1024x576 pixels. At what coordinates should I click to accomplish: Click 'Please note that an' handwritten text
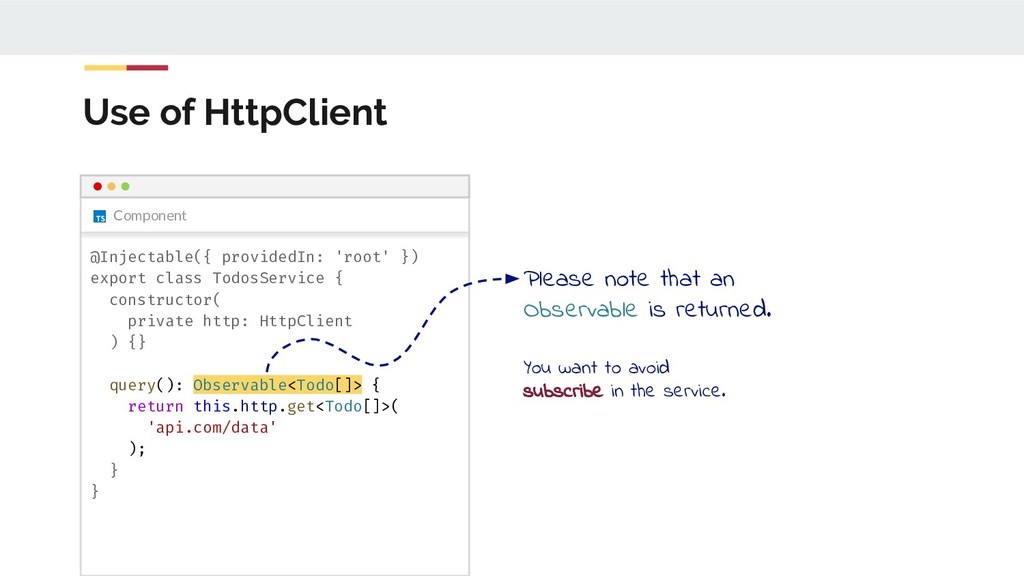click(x=630, y=279)
